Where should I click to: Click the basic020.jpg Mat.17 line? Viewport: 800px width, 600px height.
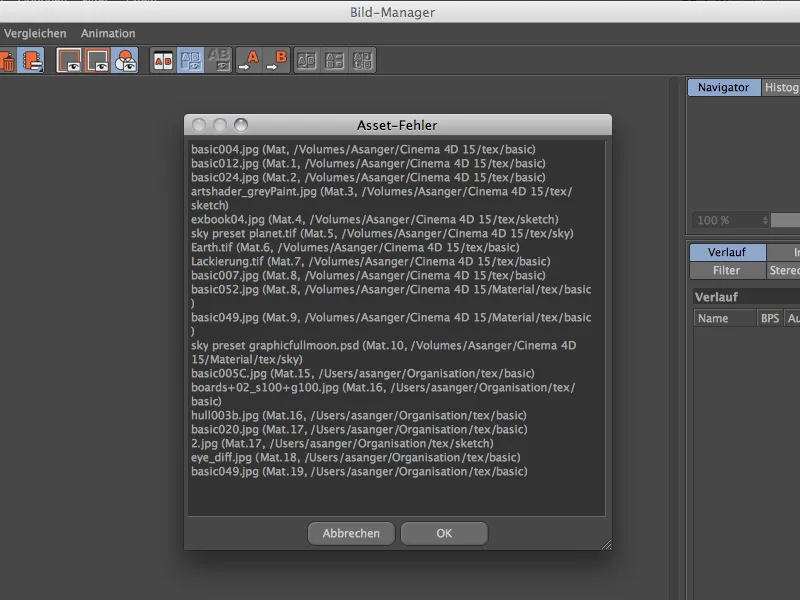pos(359,430)
